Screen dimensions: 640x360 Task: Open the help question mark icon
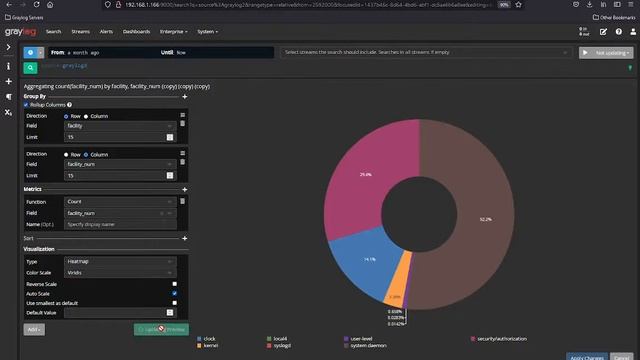(x=619, y=32)
